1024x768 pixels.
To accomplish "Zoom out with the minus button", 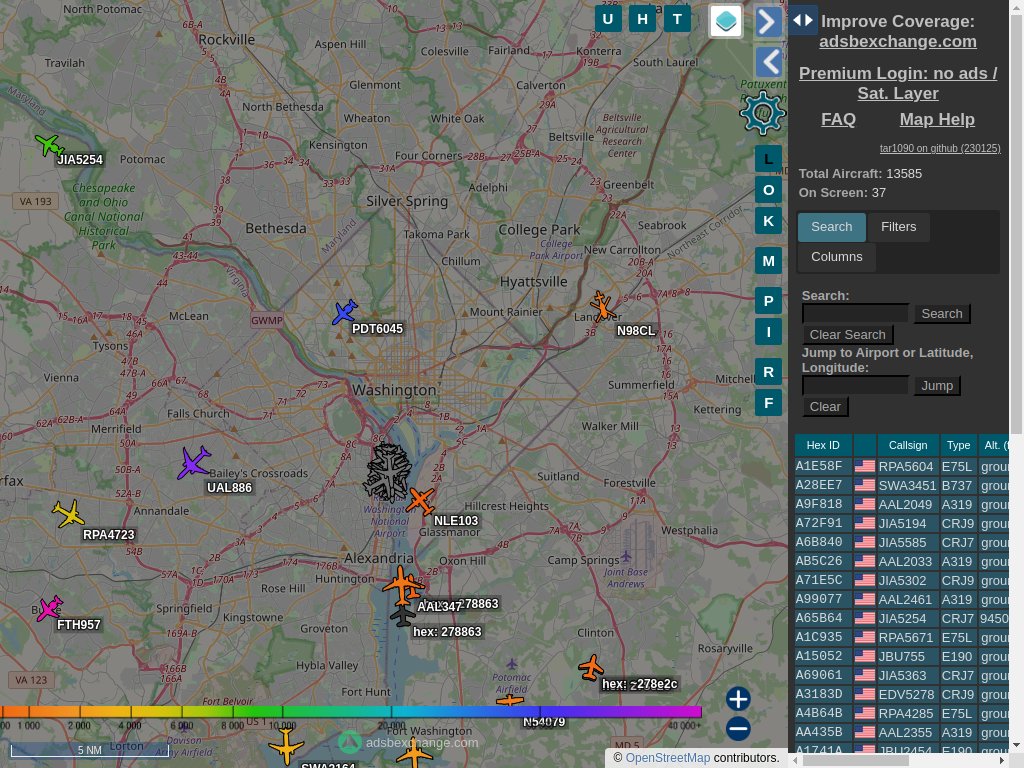I will [x=738, y=728].
